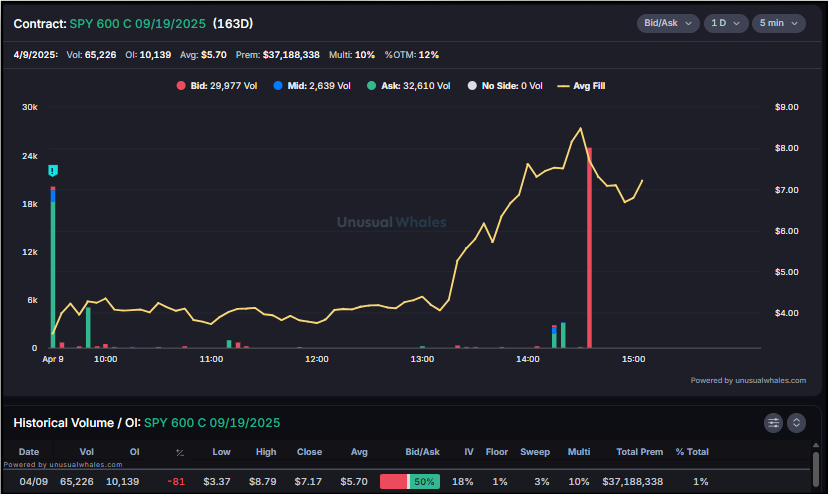The width and height of the screenshot is (828, 494).
Task: Click the $7.17 close price cell
Action: [308, 481]
